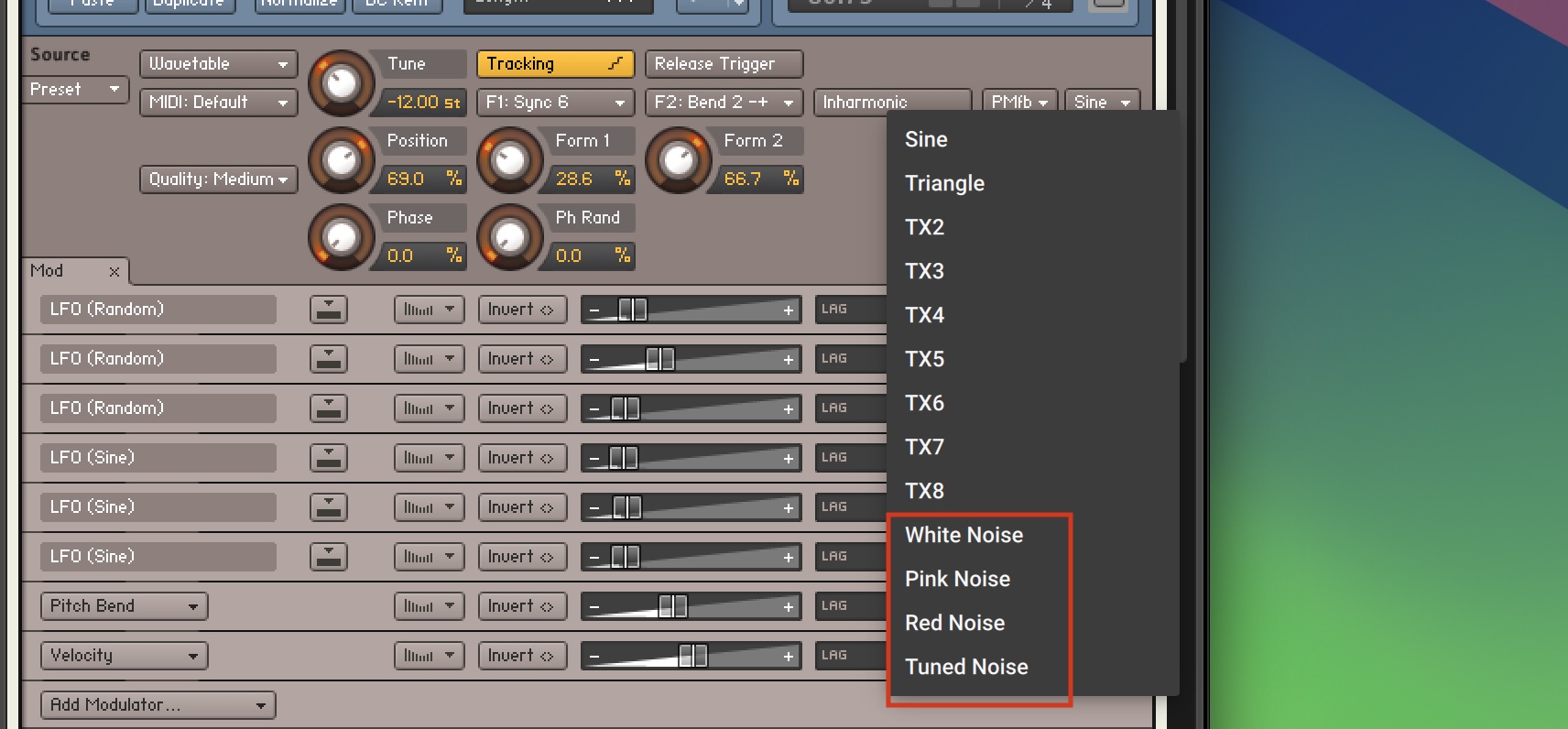
Task: Toggle Invert in the first LFO (Sine) row
Action: coord(522,458)
